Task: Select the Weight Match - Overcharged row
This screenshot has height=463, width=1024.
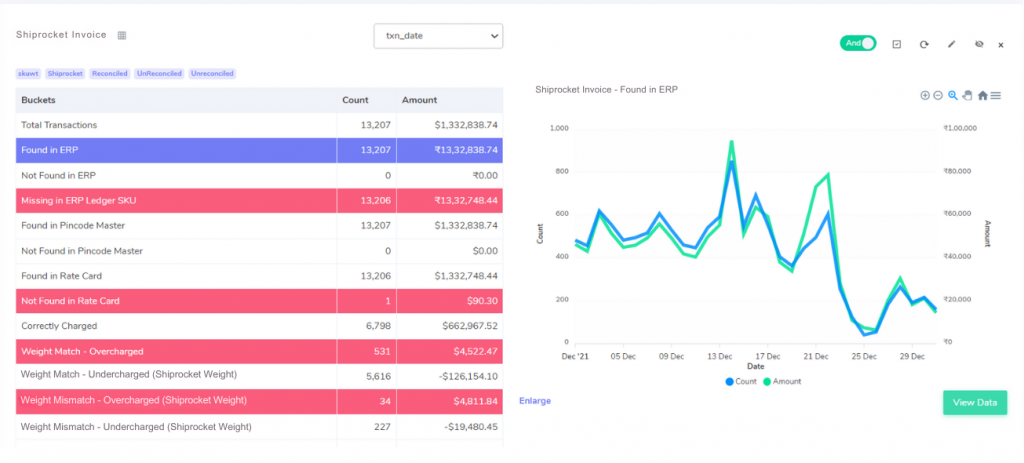Action: [x=259, y=351]
